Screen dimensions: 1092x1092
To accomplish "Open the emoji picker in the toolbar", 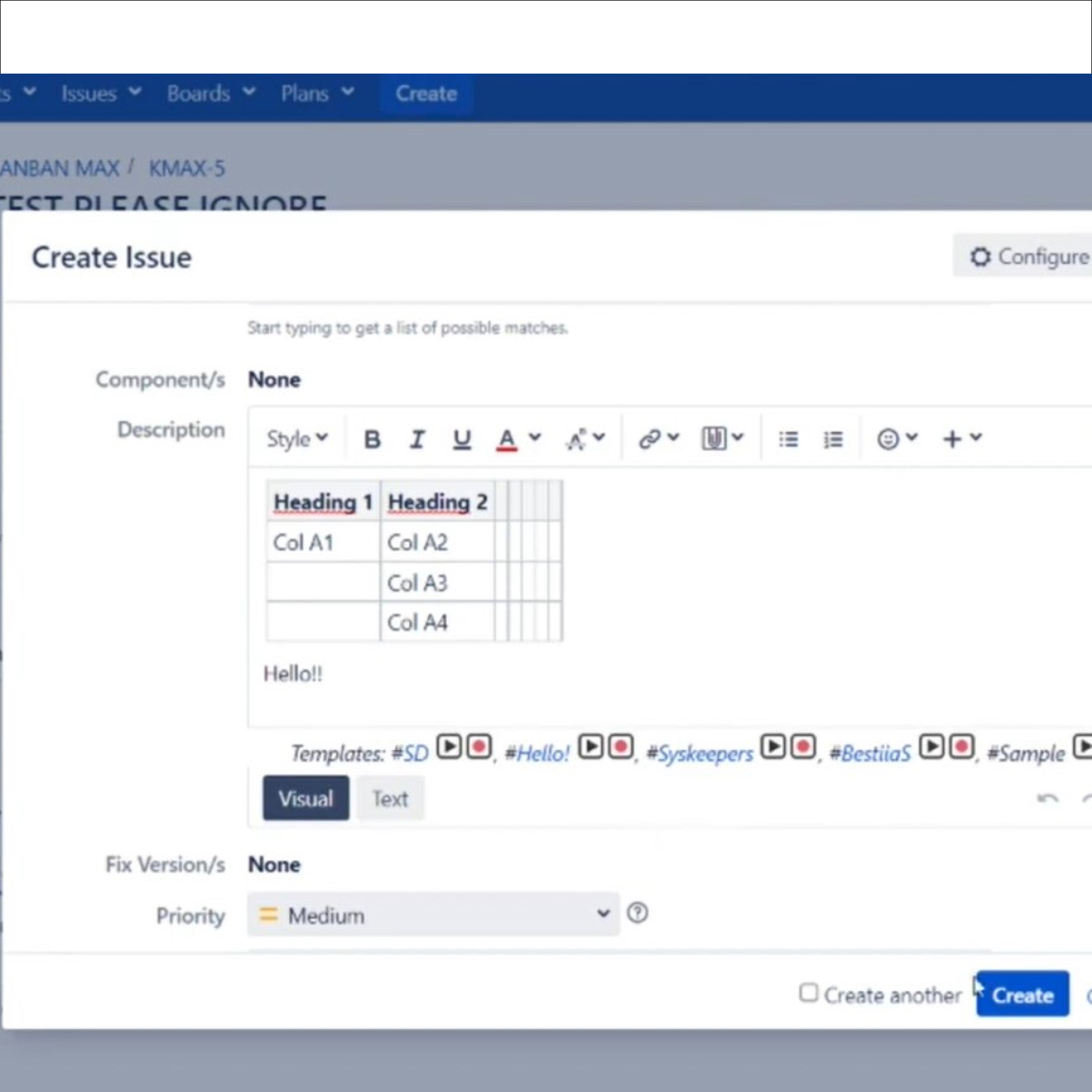I will pyautogui.click(x=888, y=439).
